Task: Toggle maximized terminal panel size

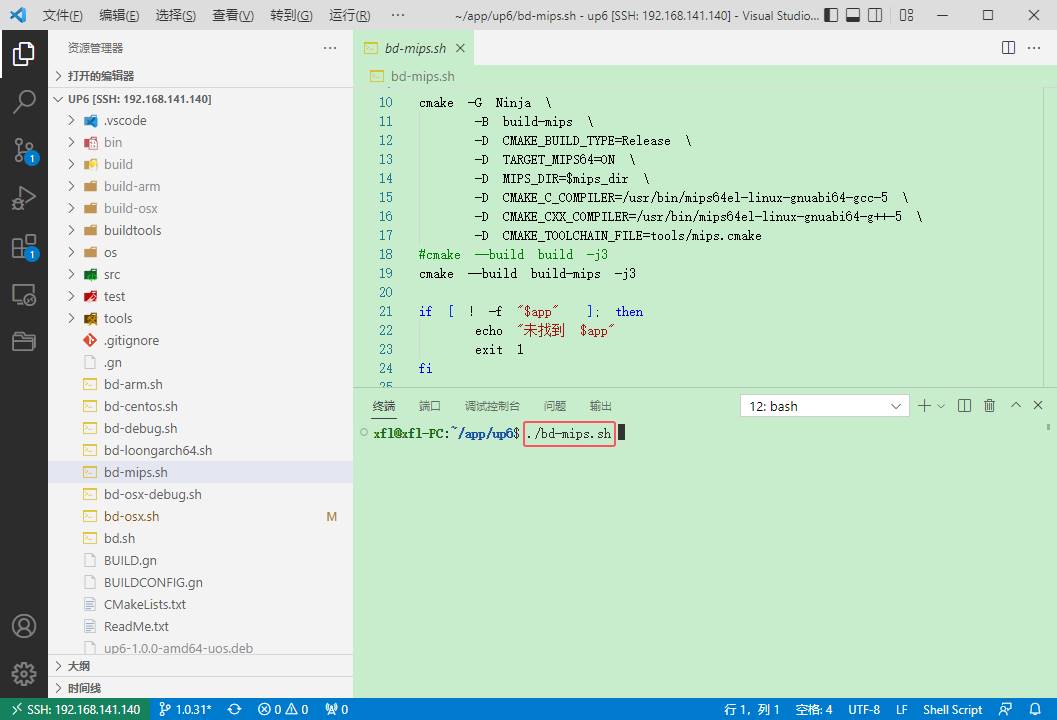Action: 1016,406
